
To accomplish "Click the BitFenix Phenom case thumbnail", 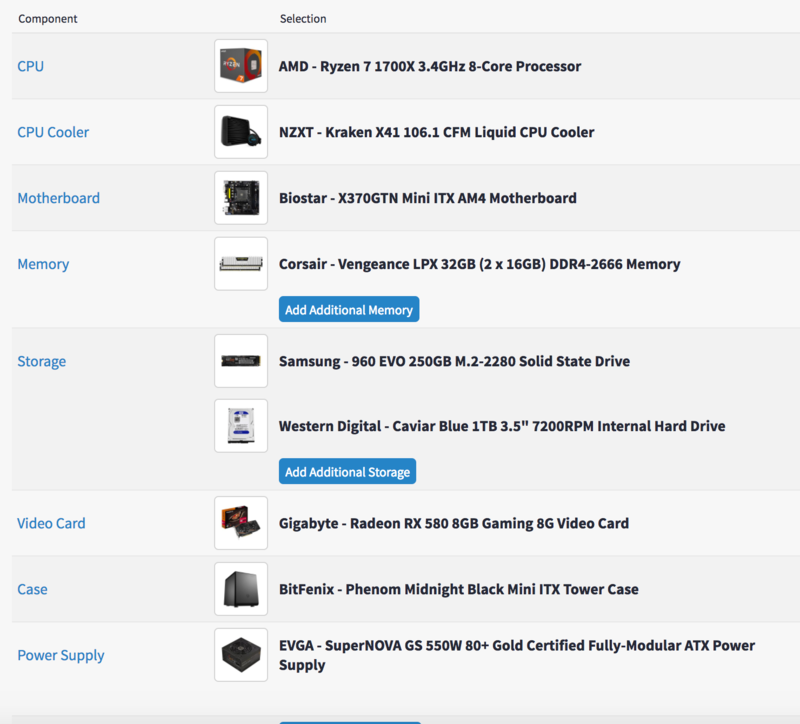I will pyautogui.click(x=241, y=589).
